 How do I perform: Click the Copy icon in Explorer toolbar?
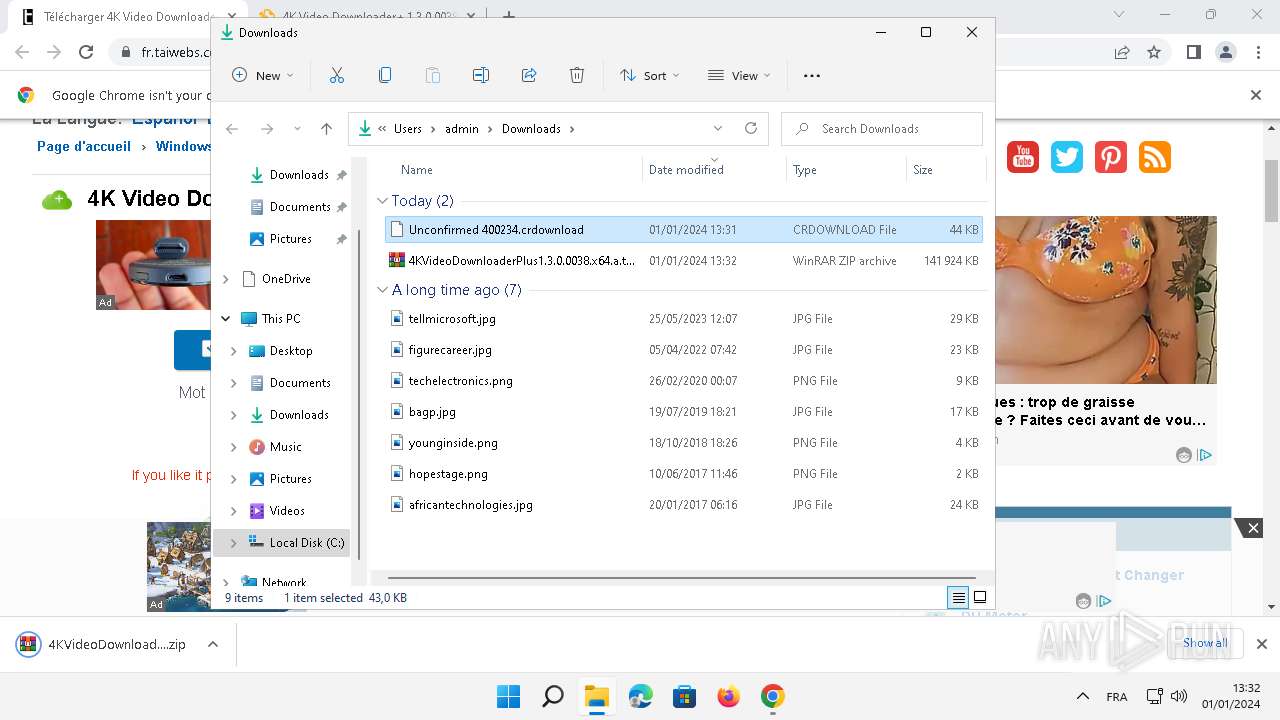coord(385,76)
